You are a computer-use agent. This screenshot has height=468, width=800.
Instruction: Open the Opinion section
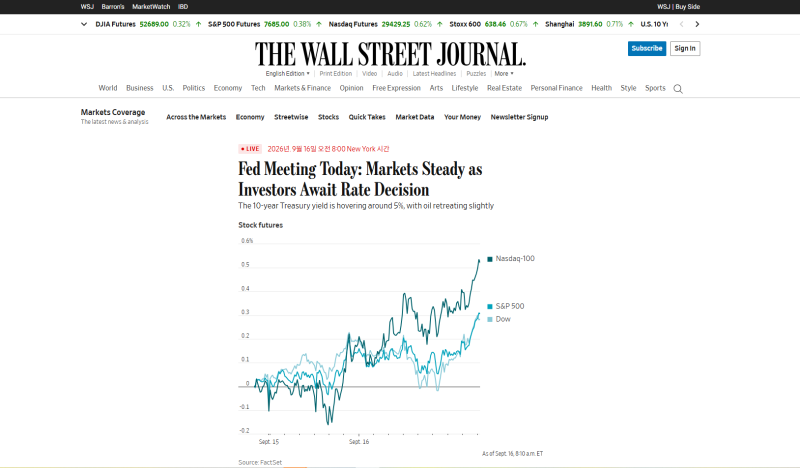point(352,88)
